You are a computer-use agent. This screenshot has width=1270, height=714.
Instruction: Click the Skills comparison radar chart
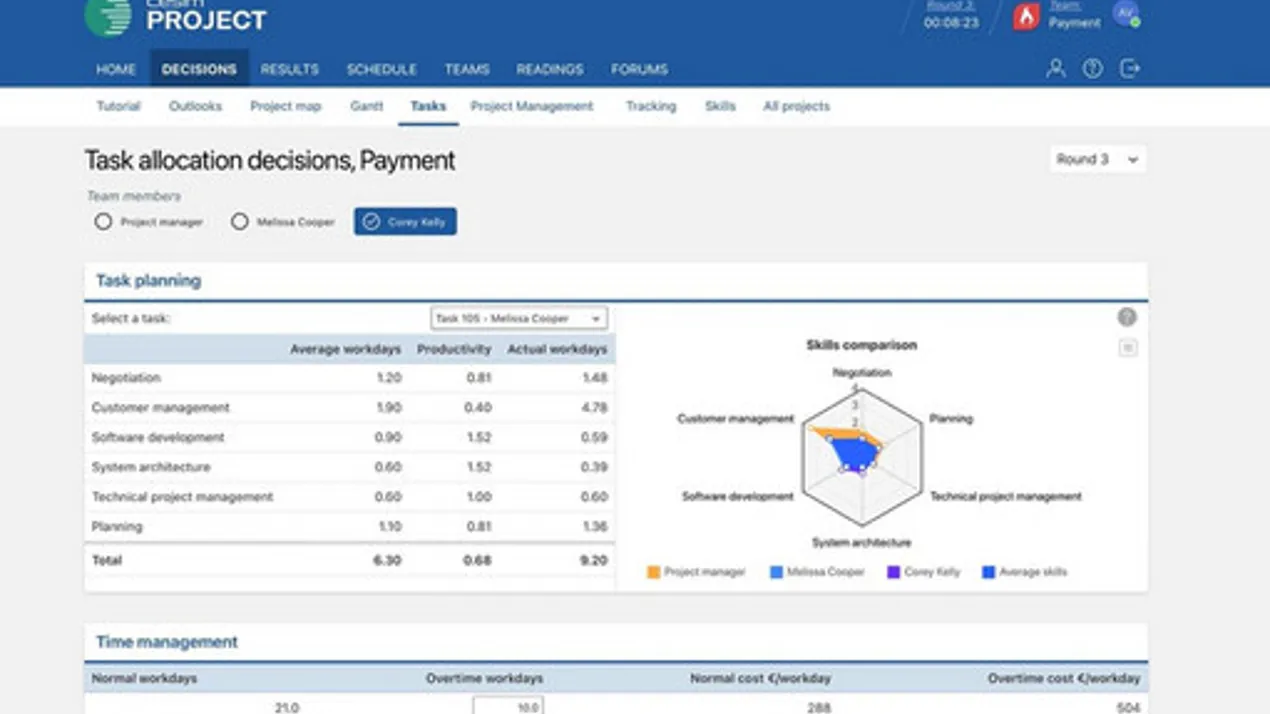click(861, 457)
